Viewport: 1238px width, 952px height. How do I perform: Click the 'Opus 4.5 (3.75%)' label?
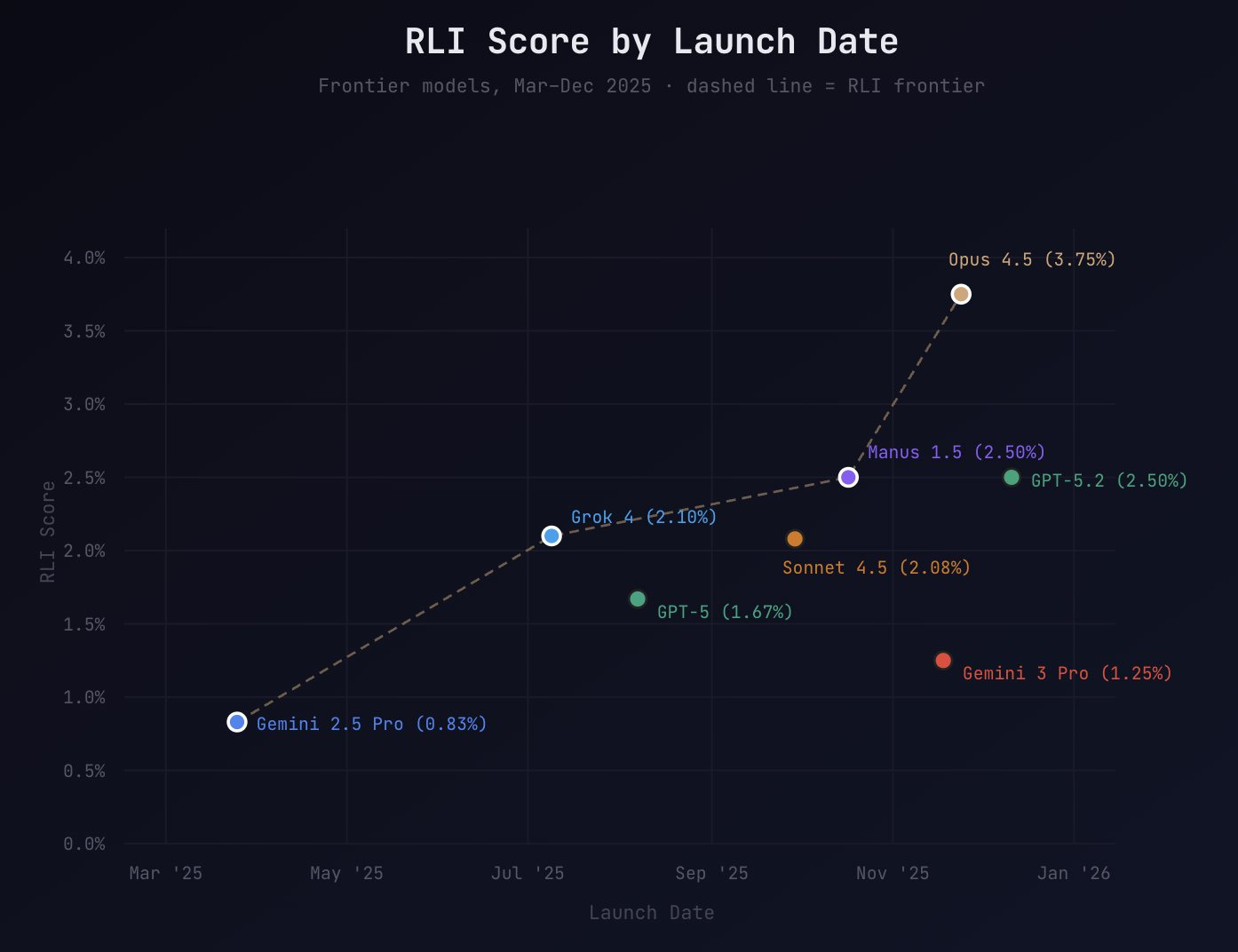click(1032, 259)
